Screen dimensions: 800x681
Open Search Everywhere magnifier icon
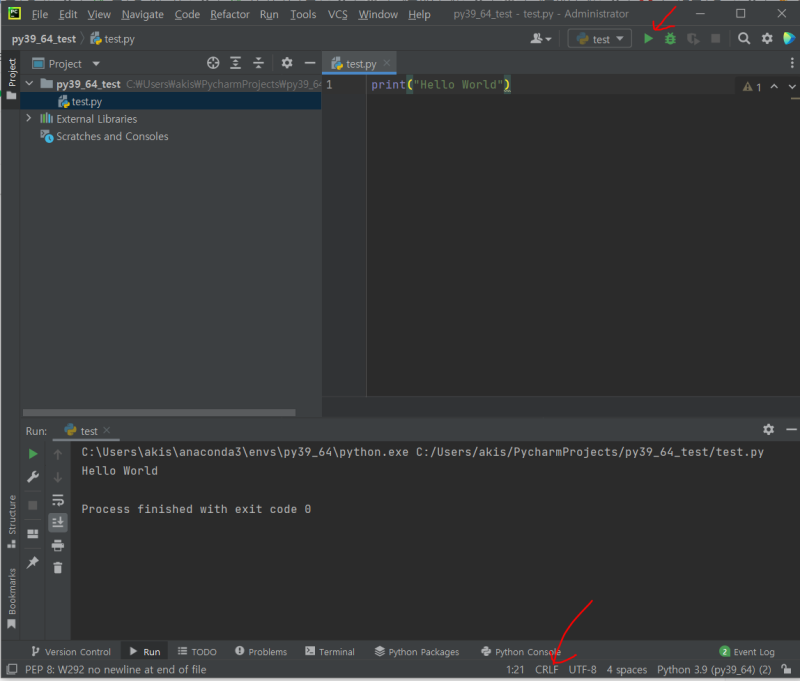pyautogui.click(x=745, y=38)
